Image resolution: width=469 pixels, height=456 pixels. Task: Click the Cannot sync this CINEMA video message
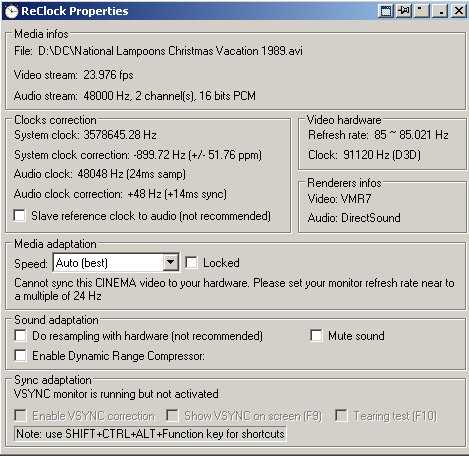point(234,289)
